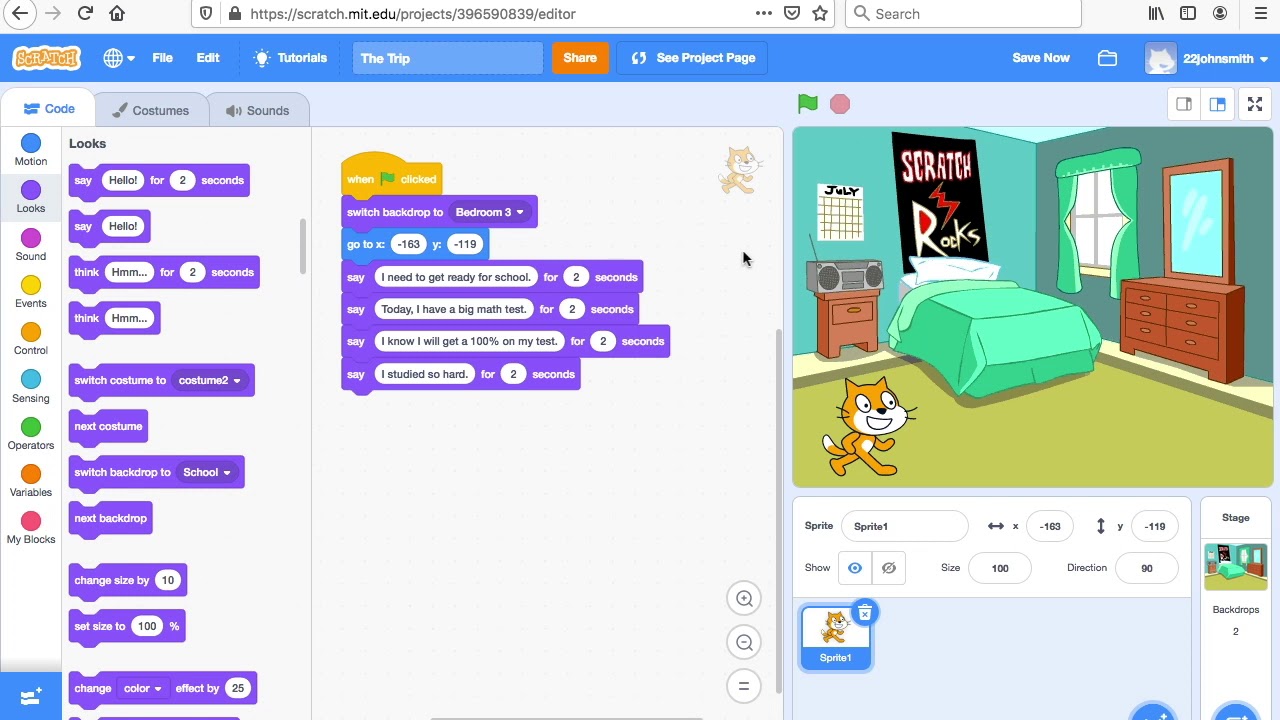
Task: Select the Looks block category
Action: point(31,198)
